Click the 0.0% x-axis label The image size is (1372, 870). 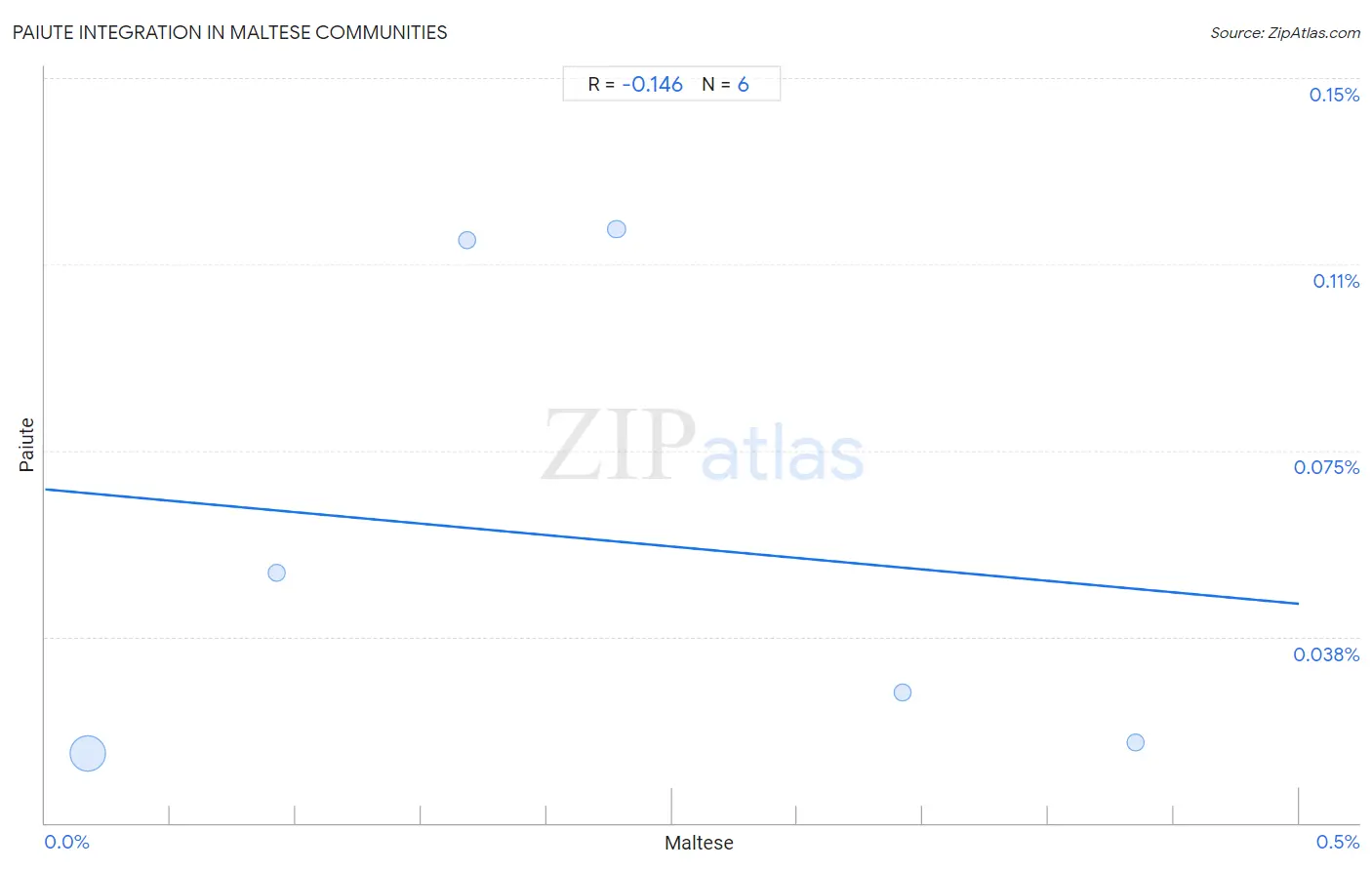67,842
